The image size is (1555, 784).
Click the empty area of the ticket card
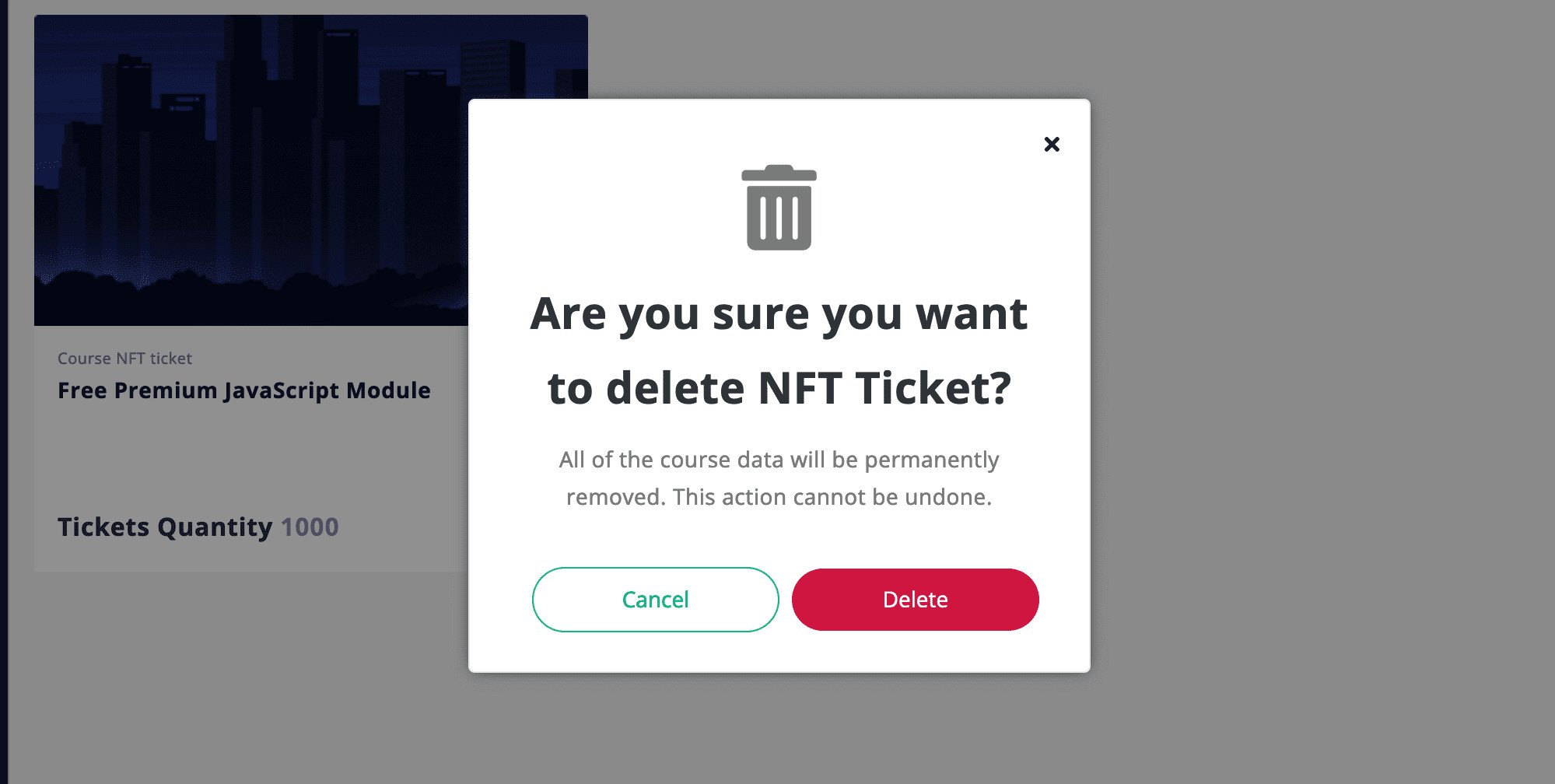click(x=249, y=459)
